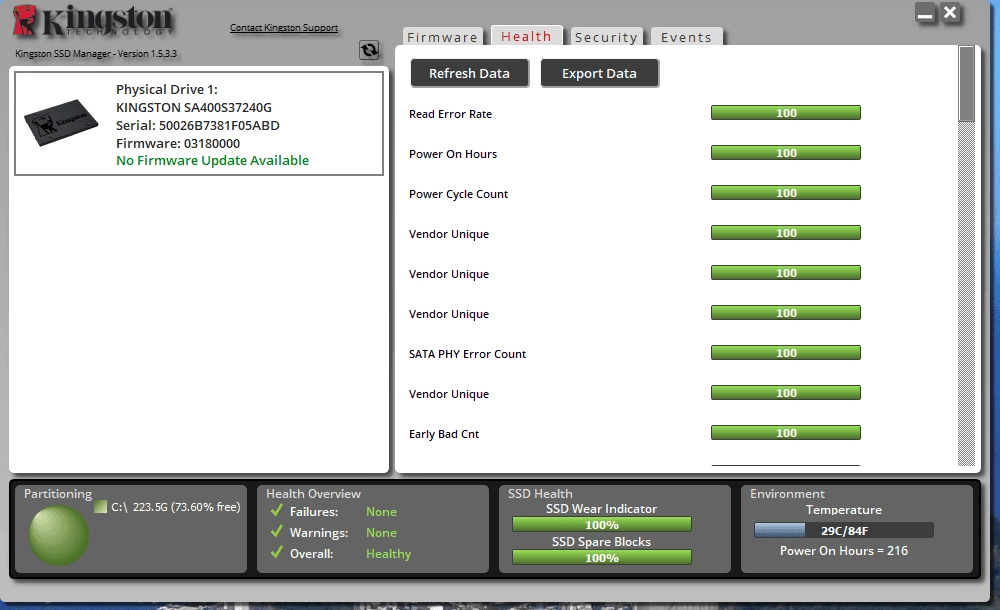Screen dimensions: 1000x610
Task: Click the Failures None value
Action: (381, 512)
